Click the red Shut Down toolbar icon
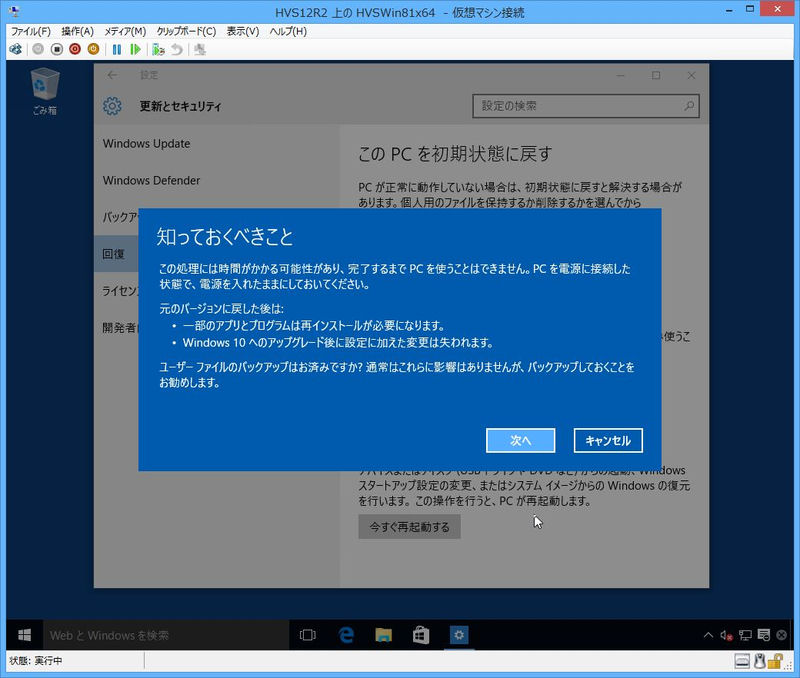This screenshot has width=800, height=678. point(75,49)
